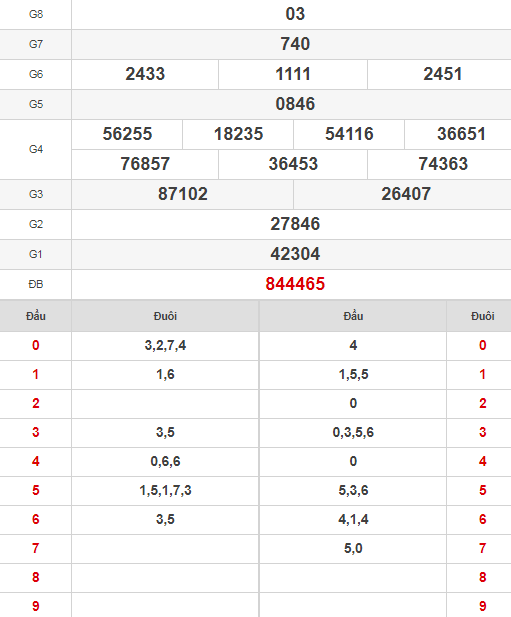Select cell 3,5 in the head-6 row
The image size is (511, 617).
pyautogui.click(x=165, y=519)
